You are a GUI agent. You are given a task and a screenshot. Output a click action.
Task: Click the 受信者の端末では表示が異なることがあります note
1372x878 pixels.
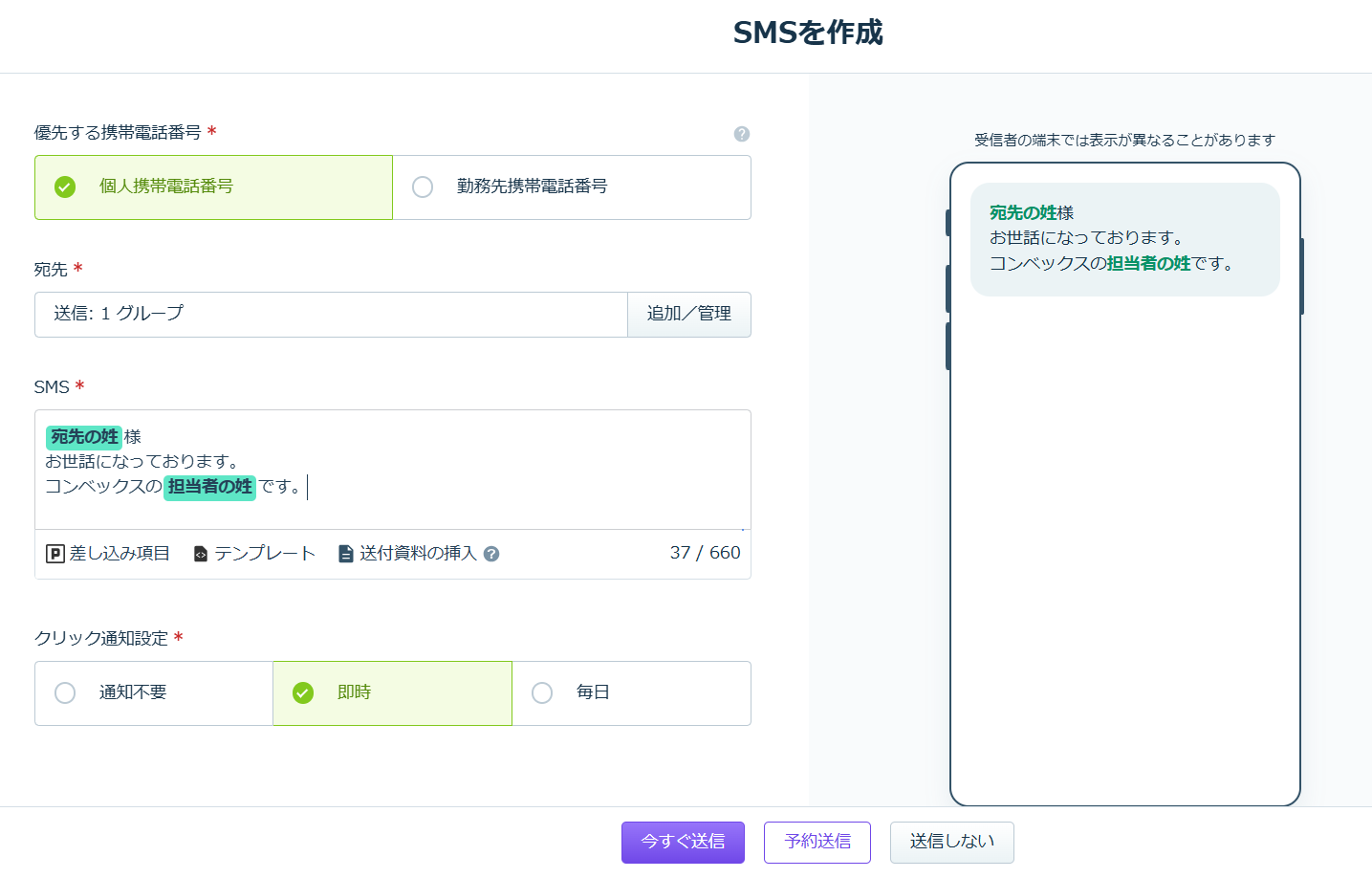tap(1125, 141)
